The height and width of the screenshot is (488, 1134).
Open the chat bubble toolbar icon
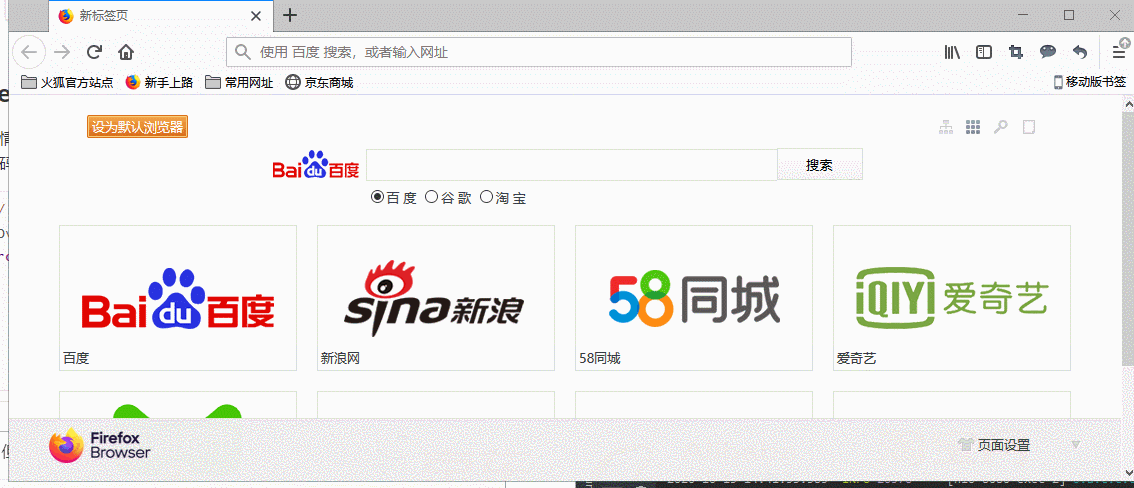1047,52
